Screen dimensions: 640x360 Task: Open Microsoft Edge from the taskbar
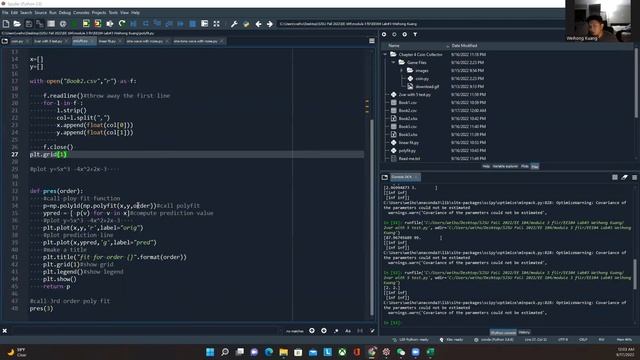[x=269, y=352]
